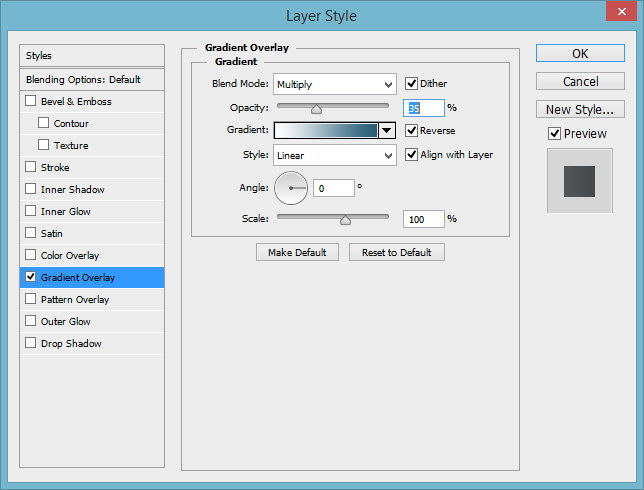Toggle the Preview checkbox

(x=554, y=133)
